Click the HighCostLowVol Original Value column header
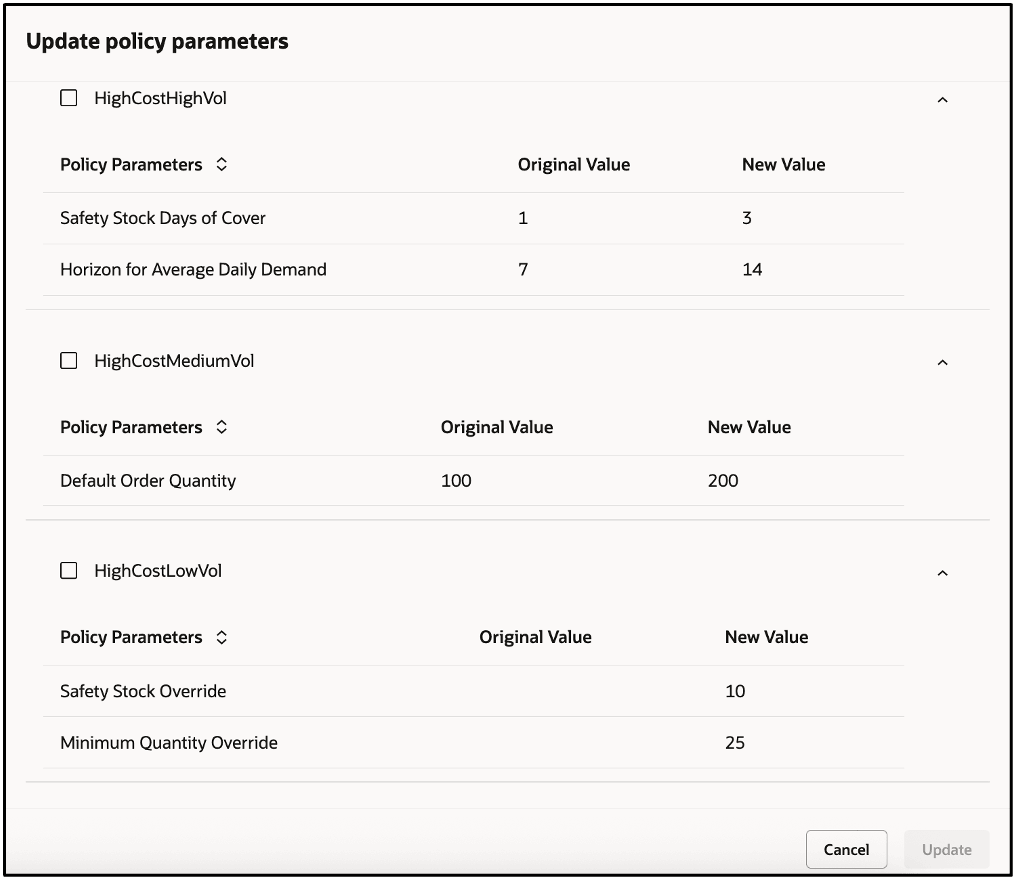Viewport: 1016px width, 880px height. [x=535, y=637]
